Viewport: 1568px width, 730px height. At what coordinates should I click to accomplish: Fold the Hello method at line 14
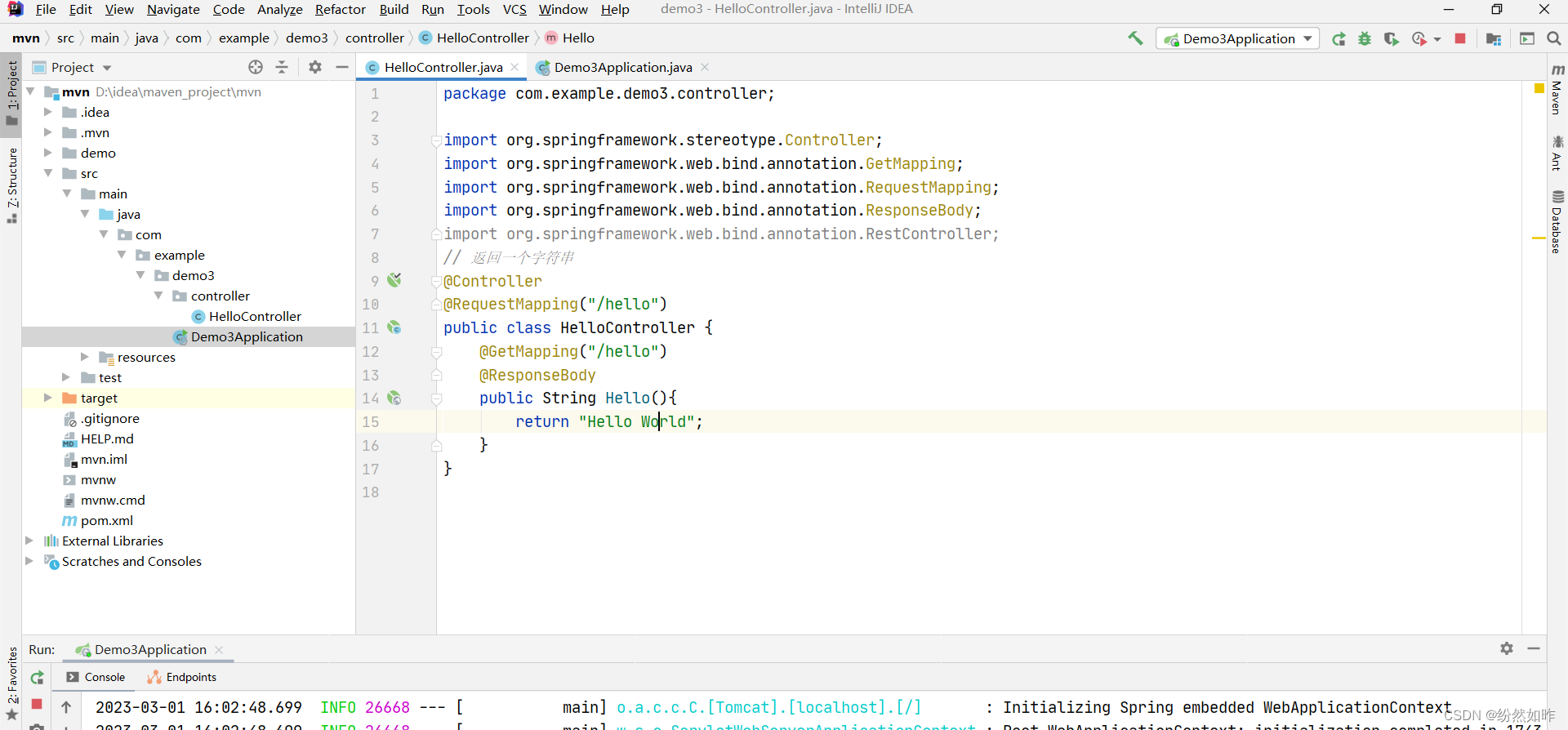pyautogui.click(x=436, y=398)
